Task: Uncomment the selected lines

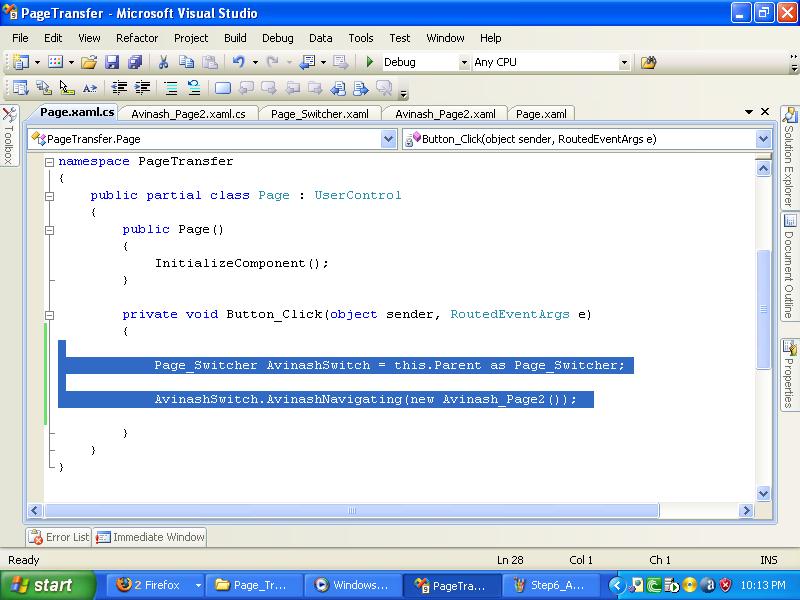Action: click(194, 88)
